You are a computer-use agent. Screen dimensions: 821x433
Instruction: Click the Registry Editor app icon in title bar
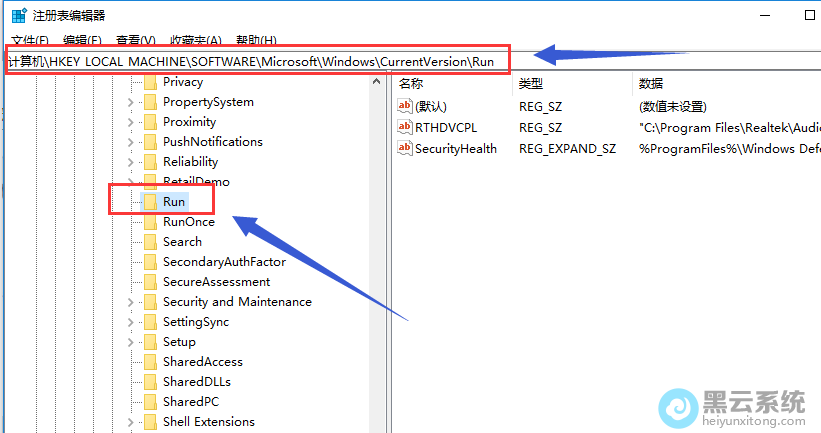(19, 15)
